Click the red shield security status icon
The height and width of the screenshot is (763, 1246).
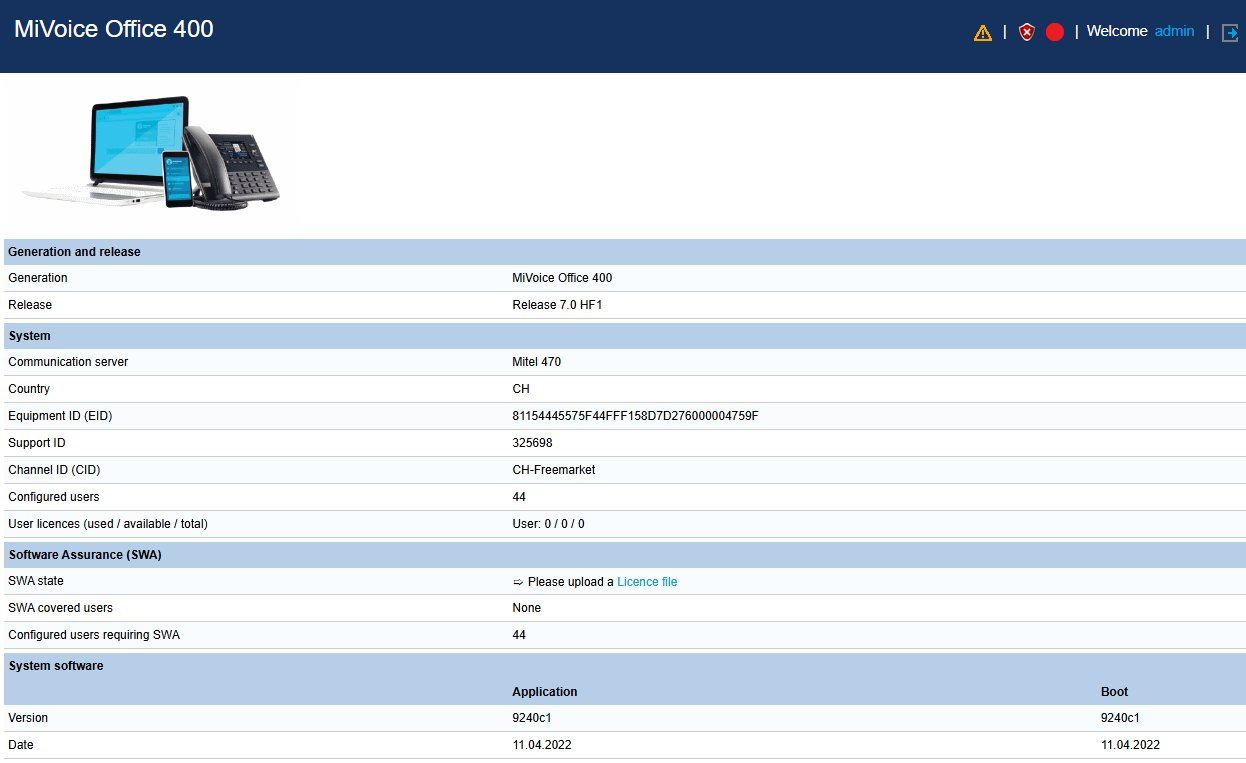coord(1026,32)
